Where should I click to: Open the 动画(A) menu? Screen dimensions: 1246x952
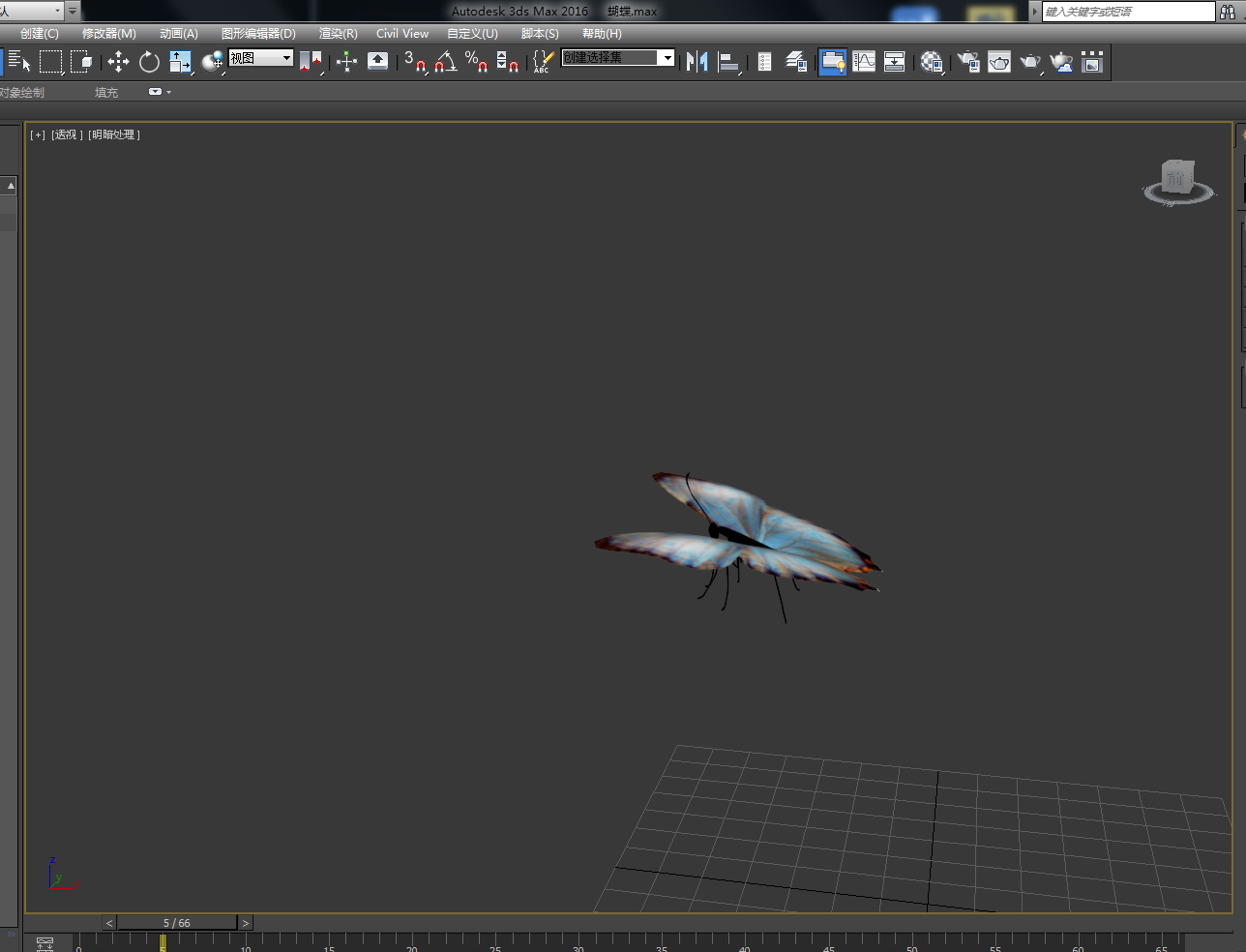[x=178, y=34]
